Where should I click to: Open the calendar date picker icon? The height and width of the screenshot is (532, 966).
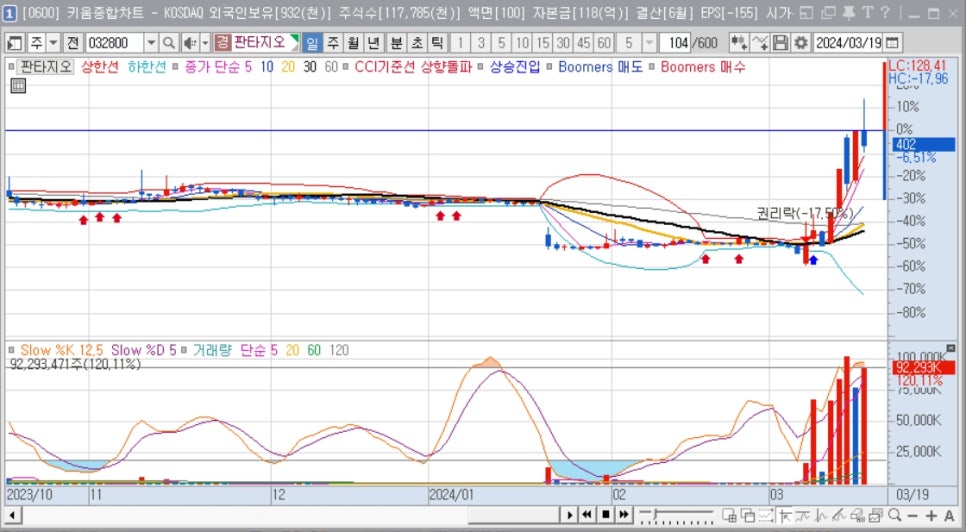892,42
